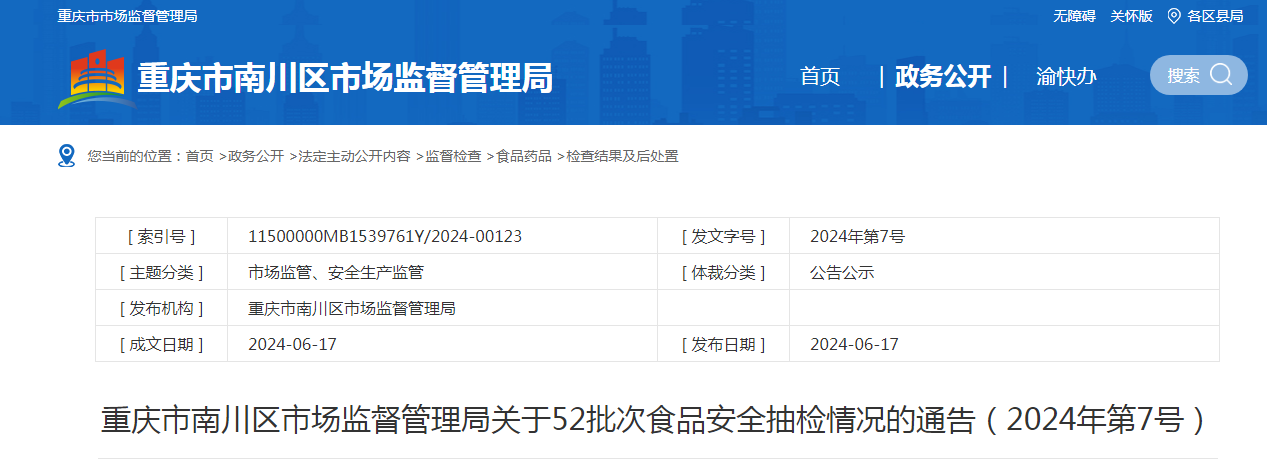Click the [ 发文字号 ] label cell
This screenshot has height=459, width=1267.
pyautogui.click(x=723, y=237)
